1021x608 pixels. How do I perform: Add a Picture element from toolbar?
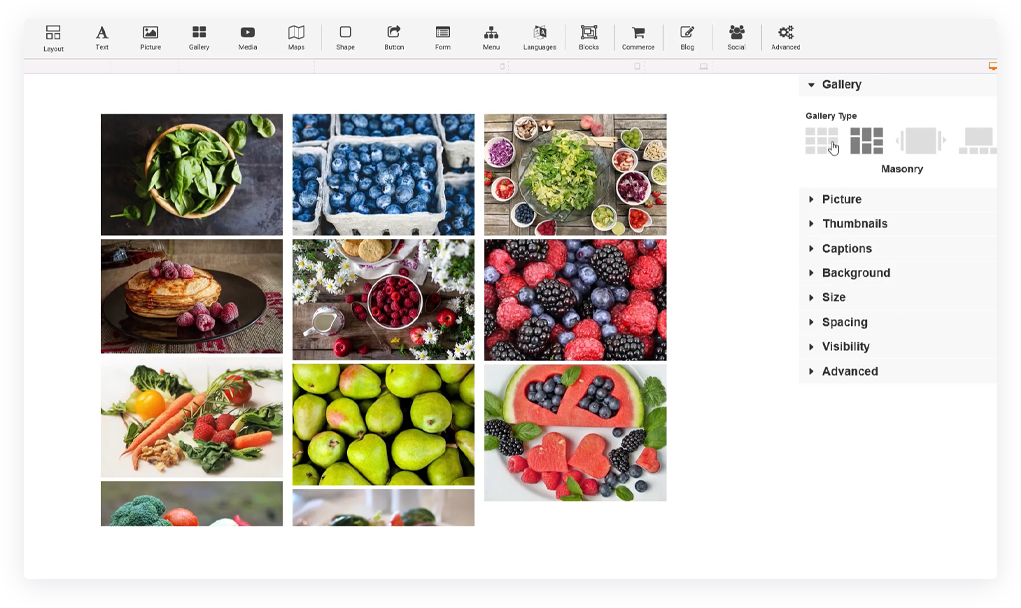[150, 38]
